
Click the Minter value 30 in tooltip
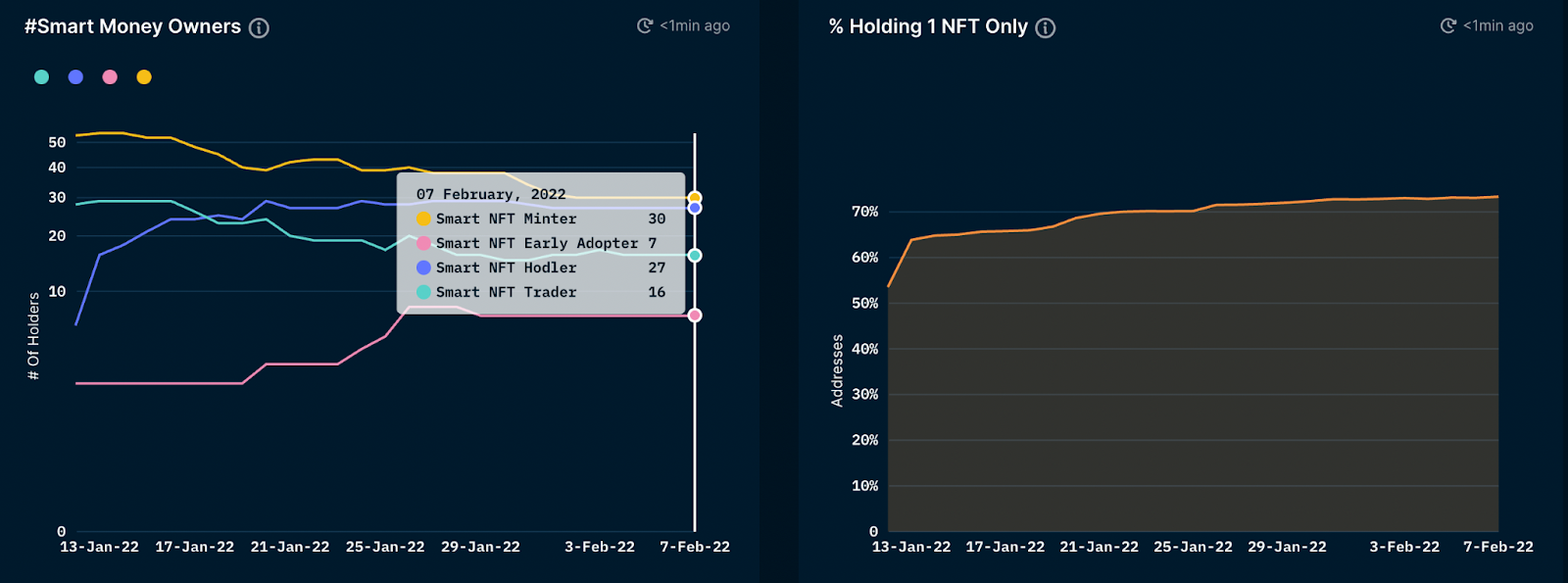657,219
